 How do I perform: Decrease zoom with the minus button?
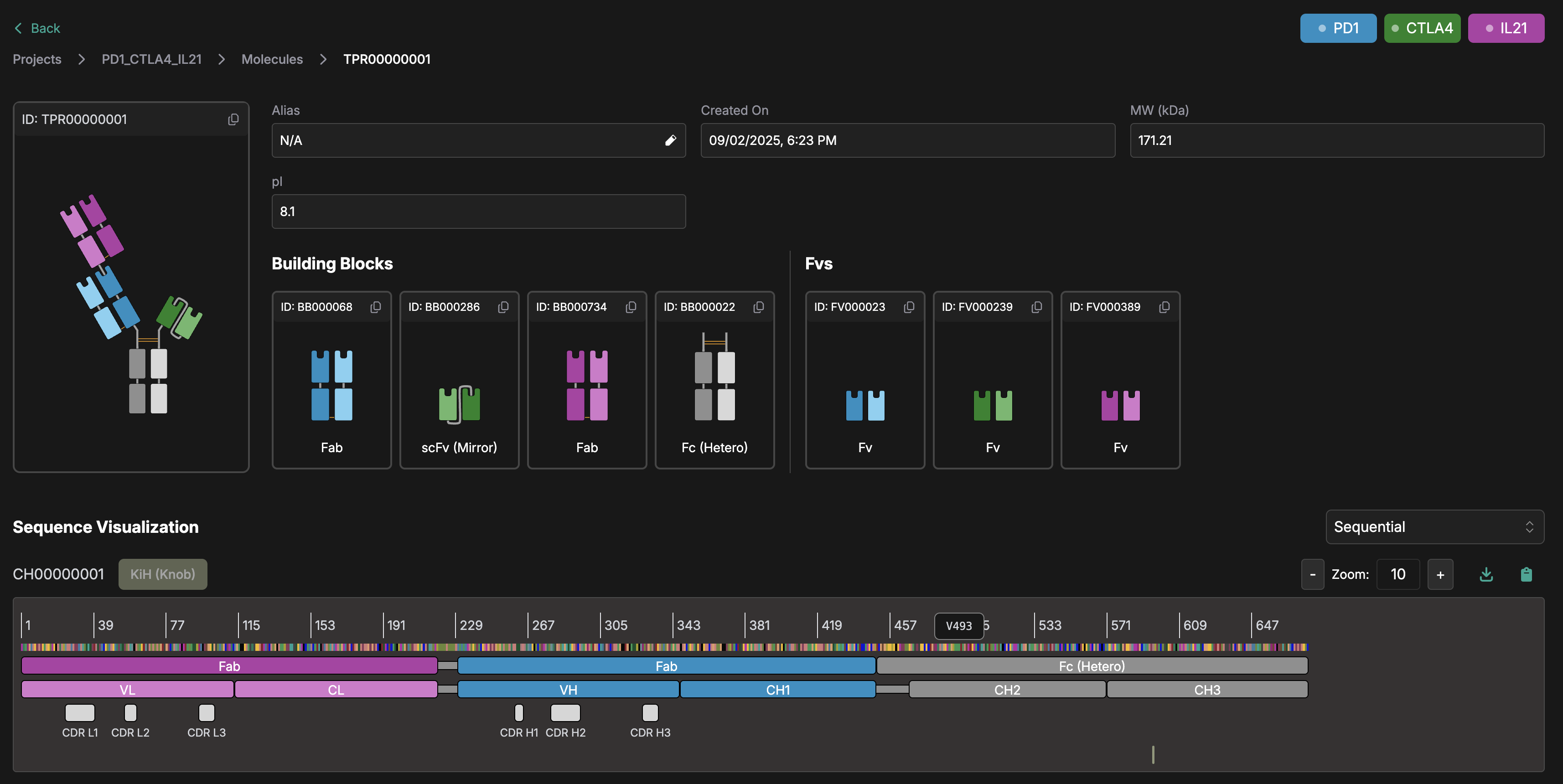click(x=1312, y=574)
